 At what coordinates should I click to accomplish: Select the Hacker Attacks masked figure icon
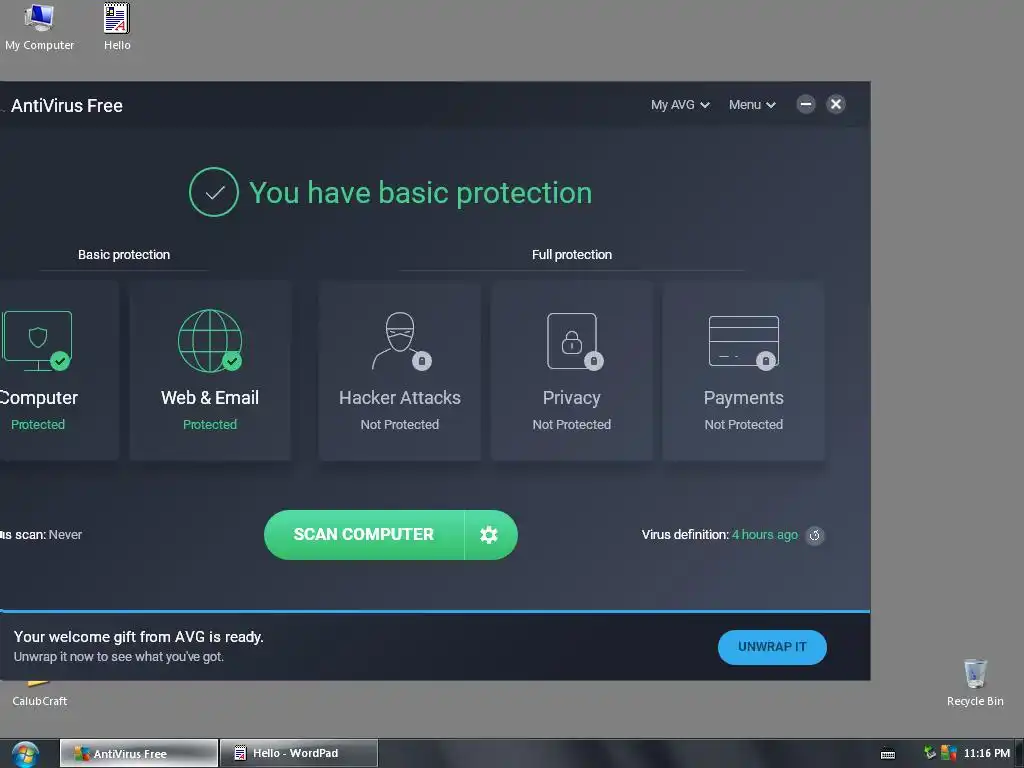(401, 341)
